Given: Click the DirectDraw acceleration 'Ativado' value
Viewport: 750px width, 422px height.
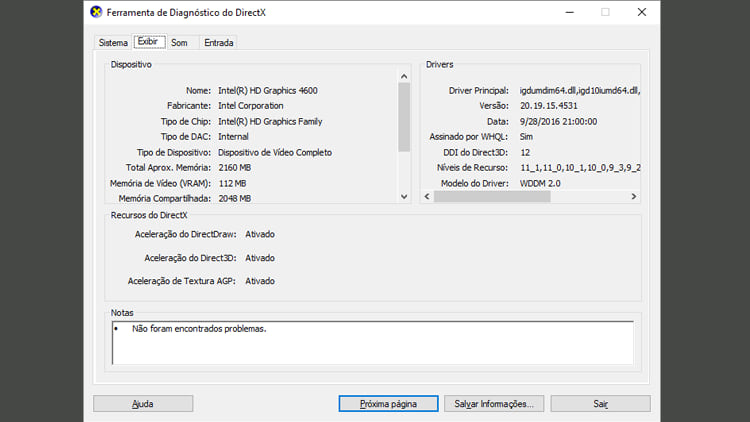Looking at the screenshot, I should (x=260, y=234).
